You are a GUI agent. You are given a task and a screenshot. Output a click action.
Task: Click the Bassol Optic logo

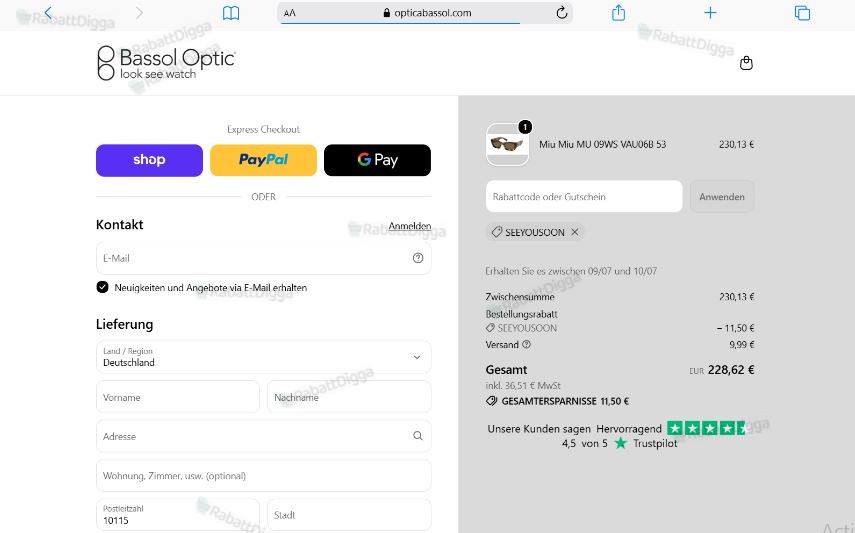[x=166, y=63]
